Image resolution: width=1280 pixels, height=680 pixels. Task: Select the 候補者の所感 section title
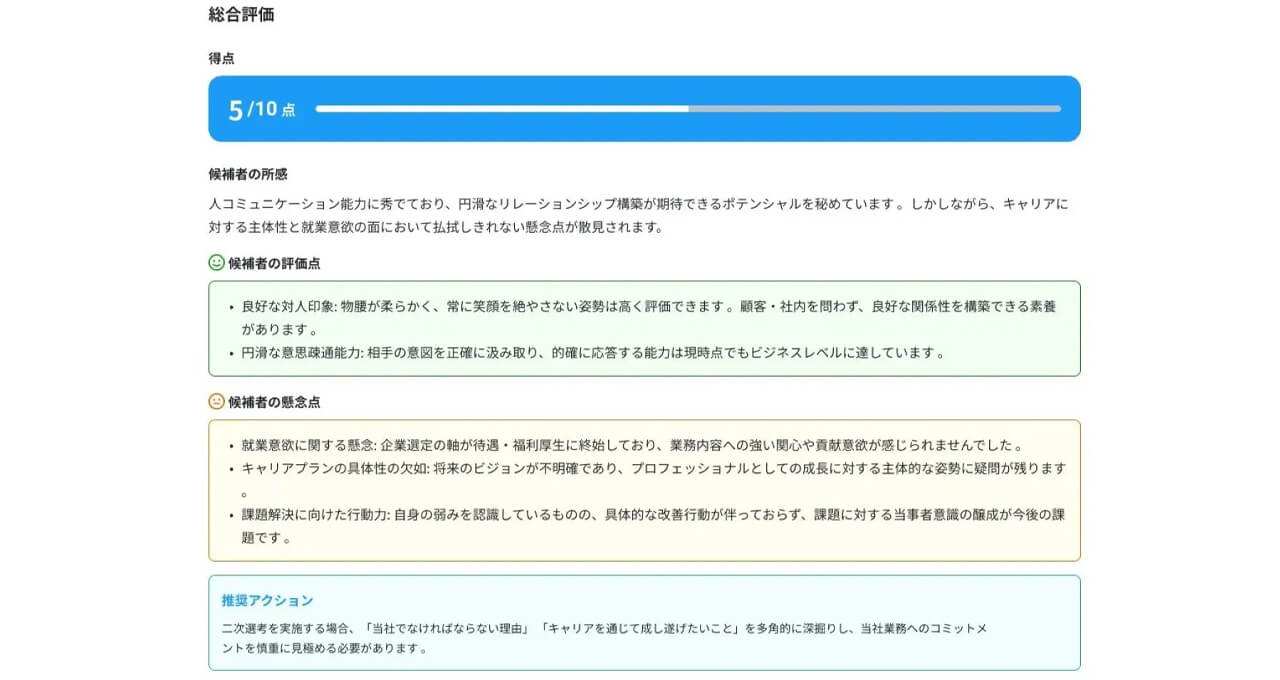[240, 172]
